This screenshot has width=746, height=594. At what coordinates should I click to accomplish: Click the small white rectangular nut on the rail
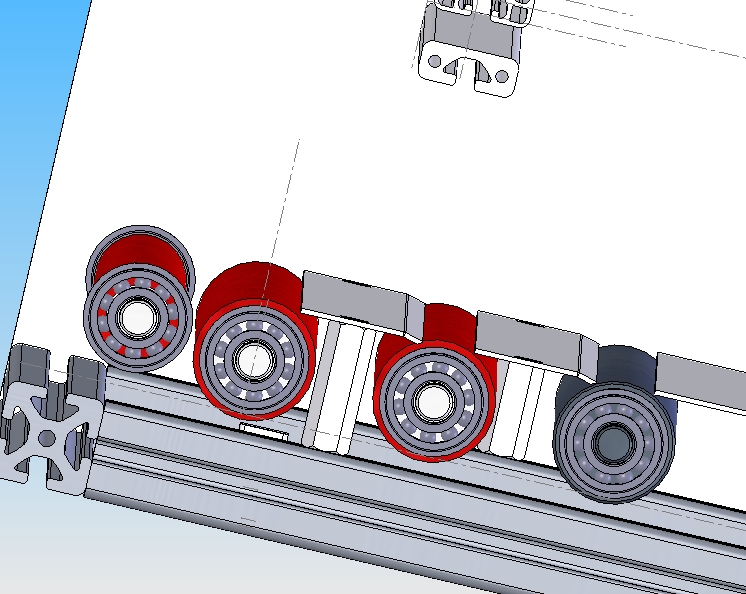click(x=265, y=432)
